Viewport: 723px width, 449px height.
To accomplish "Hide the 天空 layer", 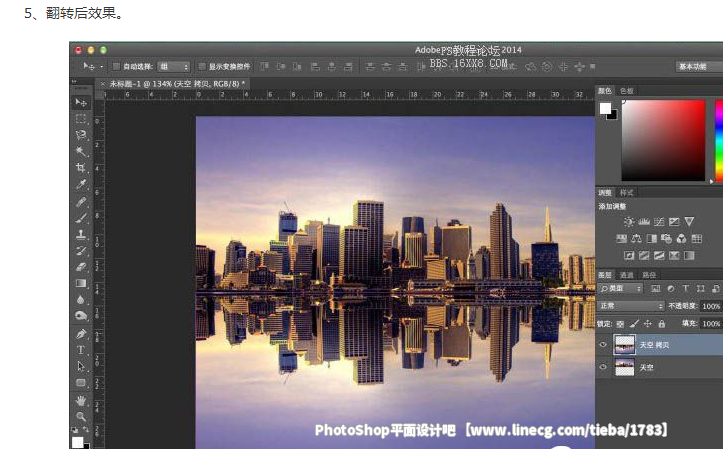I will 603,367.
